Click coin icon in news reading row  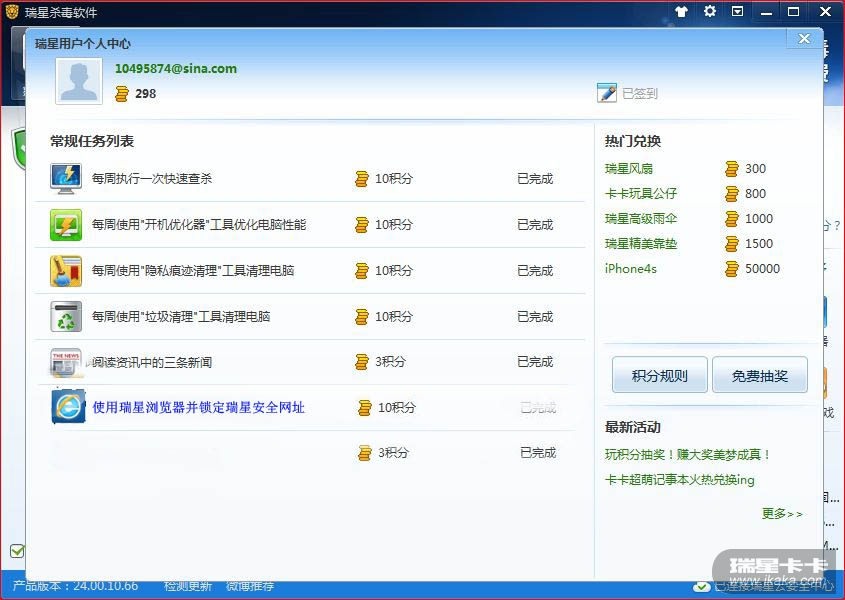point(362,362)
